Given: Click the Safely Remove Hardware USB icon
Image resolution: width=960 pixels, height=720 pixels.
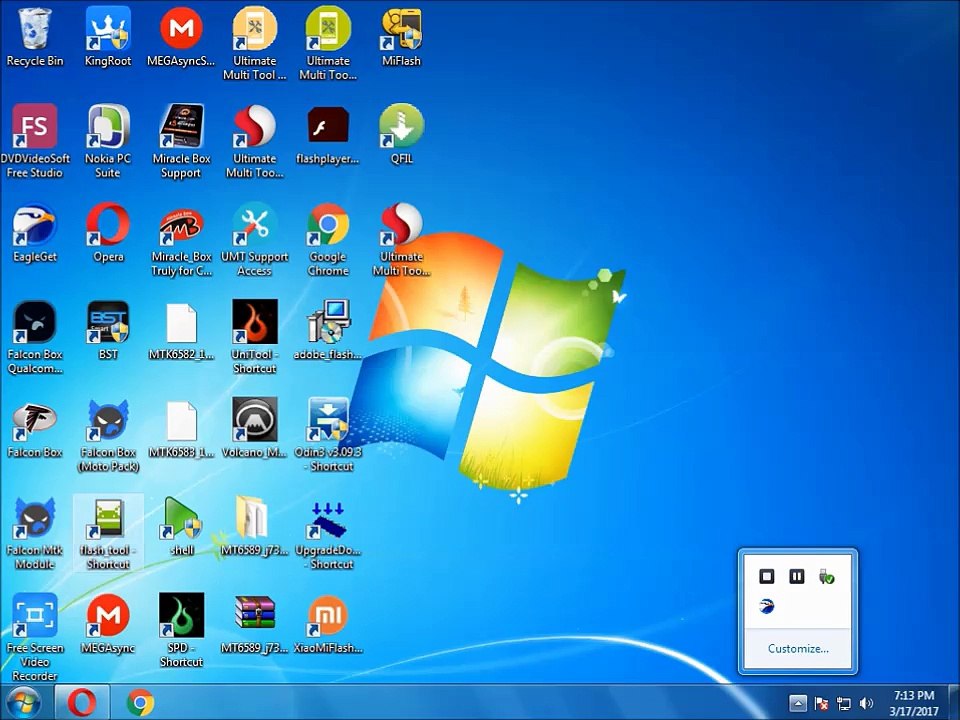Looking at the screenshot, I should [827, 576].
